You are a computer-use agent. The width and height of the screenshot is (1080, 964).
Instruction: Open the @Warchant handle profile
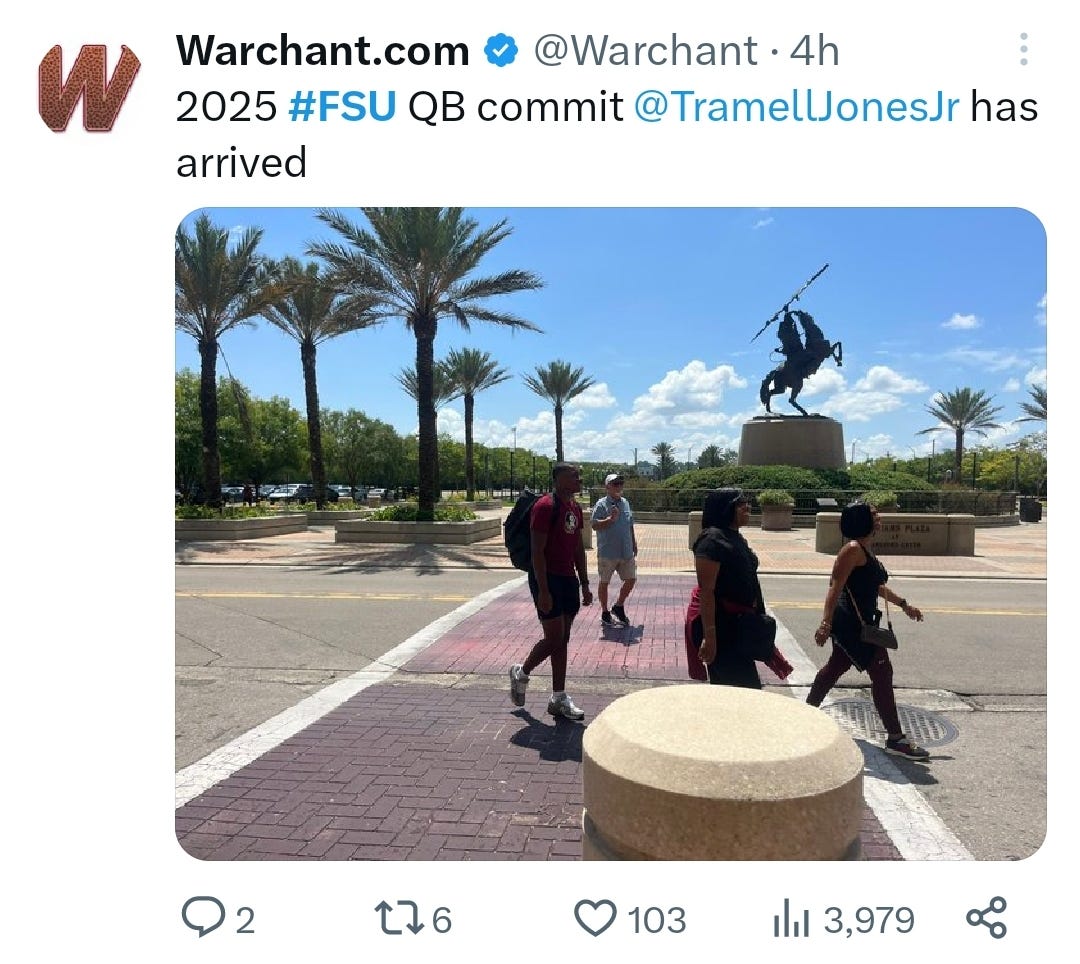pyautogui.click(x=646, y=51)
